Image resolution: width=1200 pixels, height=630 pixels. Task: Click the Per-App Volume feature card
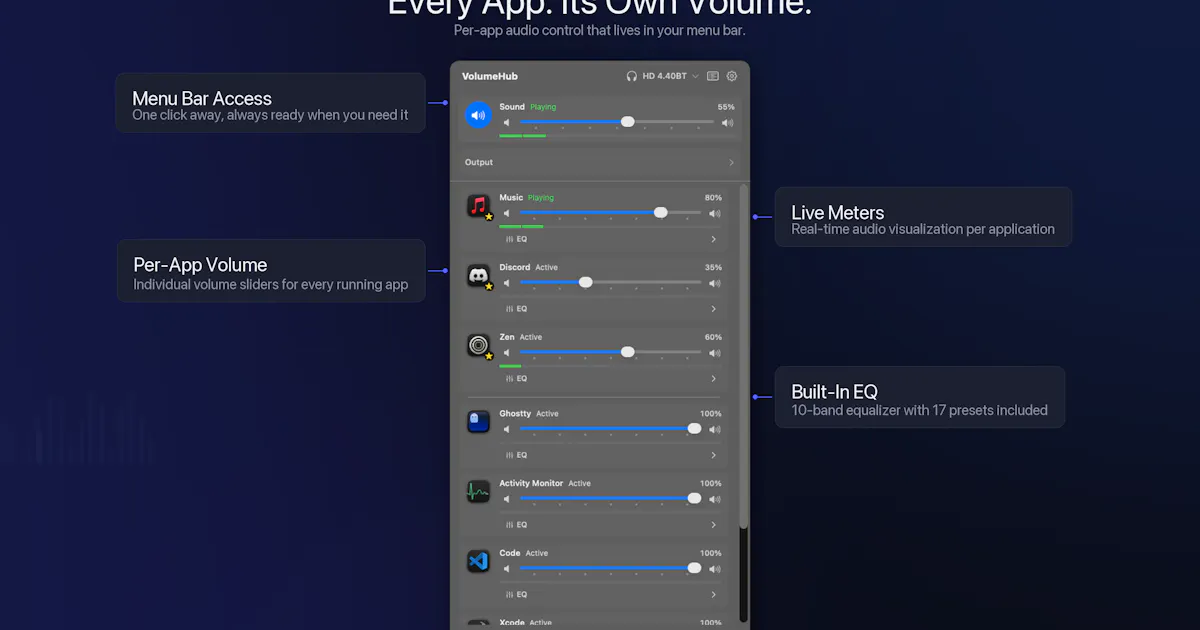click(271, 271)
